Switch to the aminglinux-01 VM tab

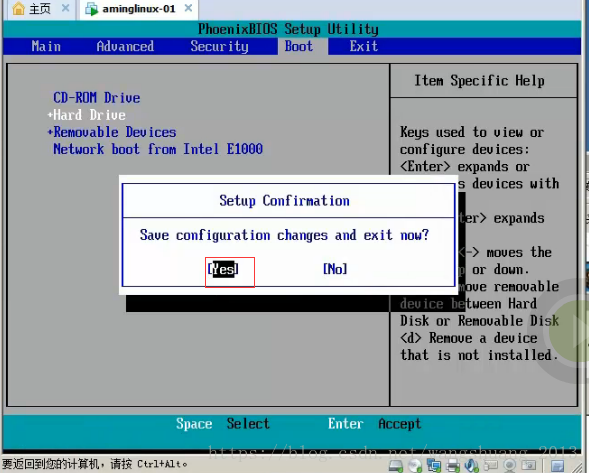tap(139, 9)
